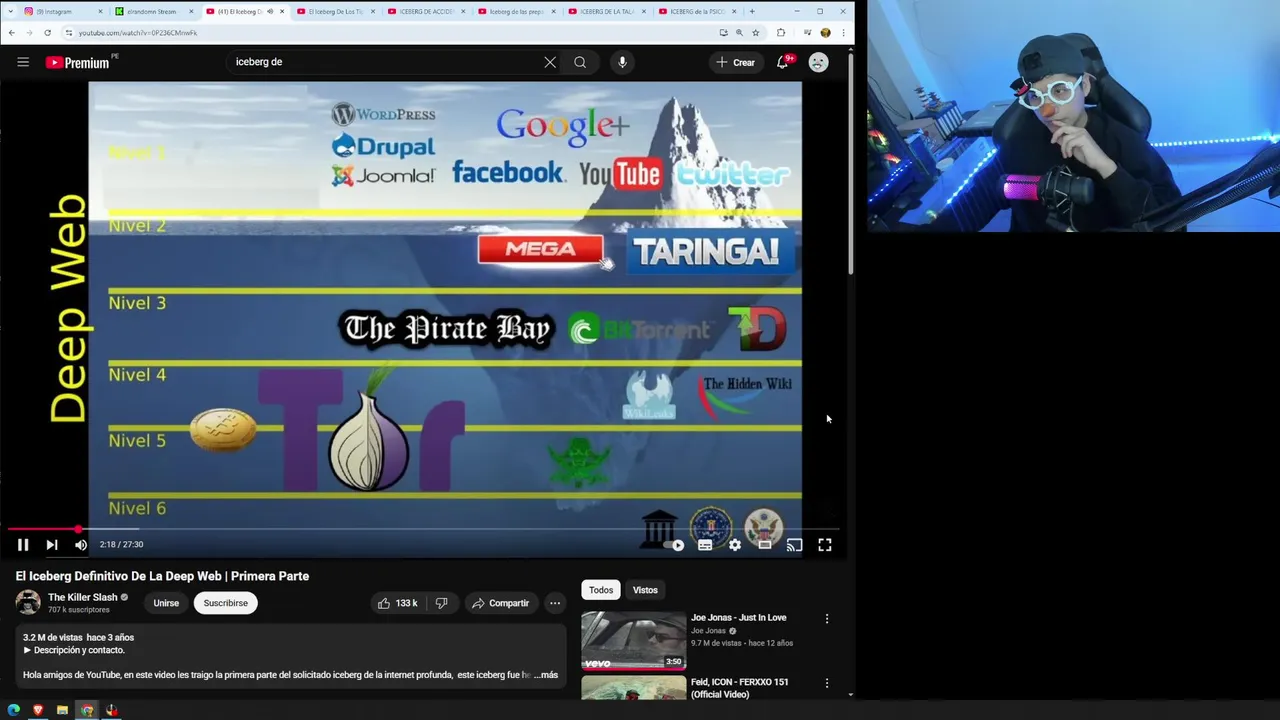Reload the page with refresh icon
This screenshot has width=1280, height=720.
[47, 32]
